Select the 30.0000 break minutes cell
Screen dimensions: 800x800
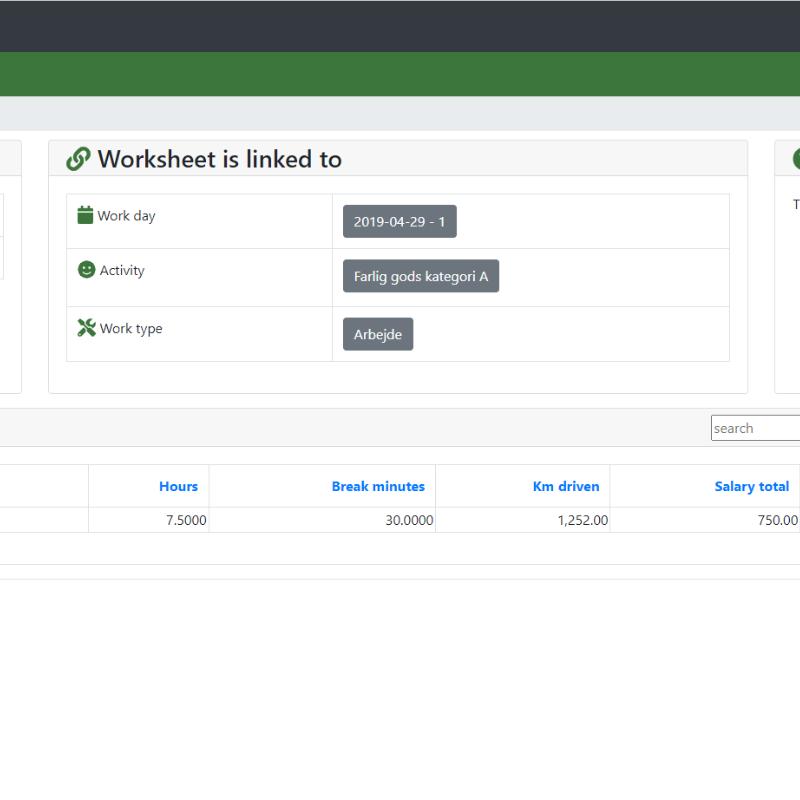click(409, 520)
